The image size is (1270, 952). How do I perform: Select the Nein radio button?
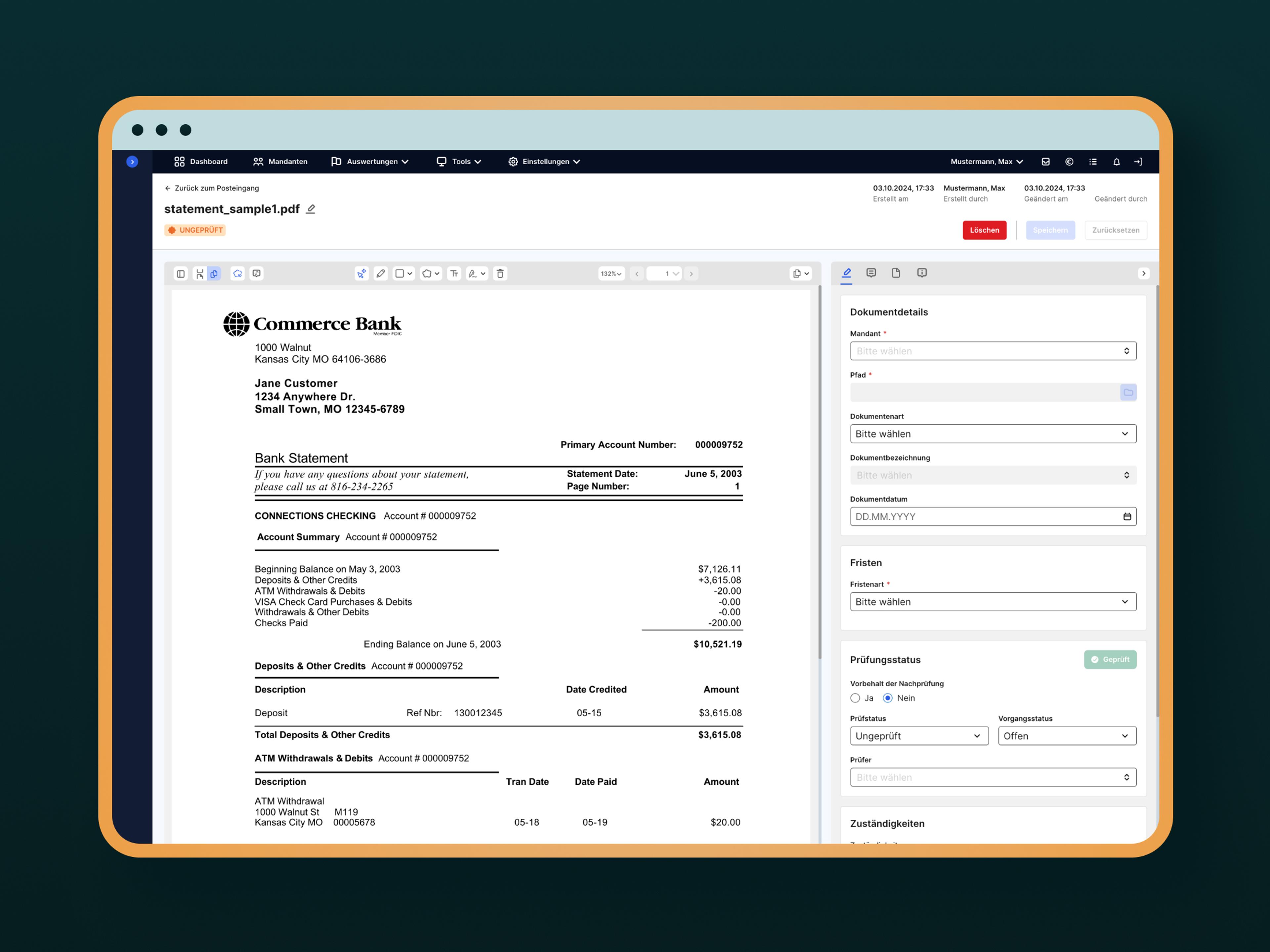(888, 698)
